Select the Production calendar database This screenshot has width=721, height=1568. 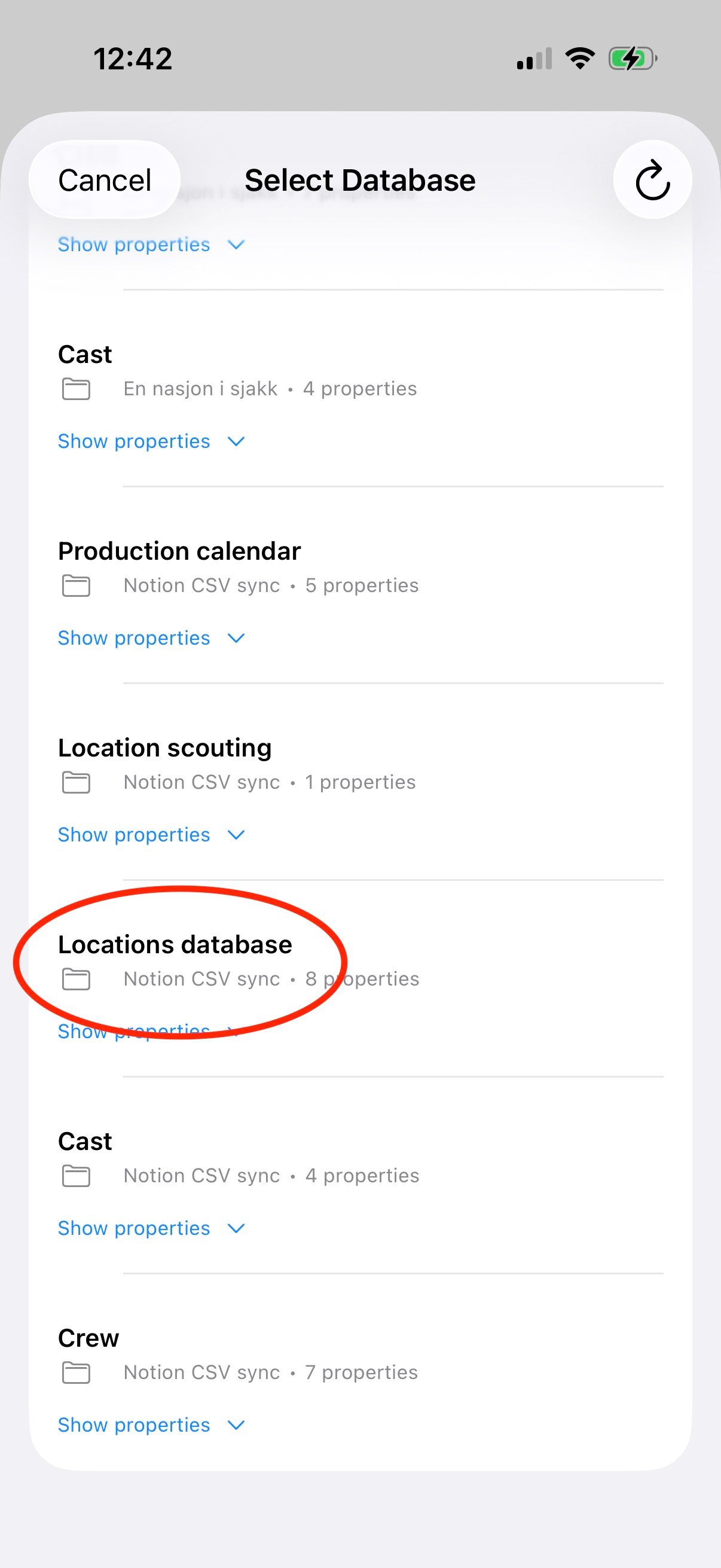360,568
